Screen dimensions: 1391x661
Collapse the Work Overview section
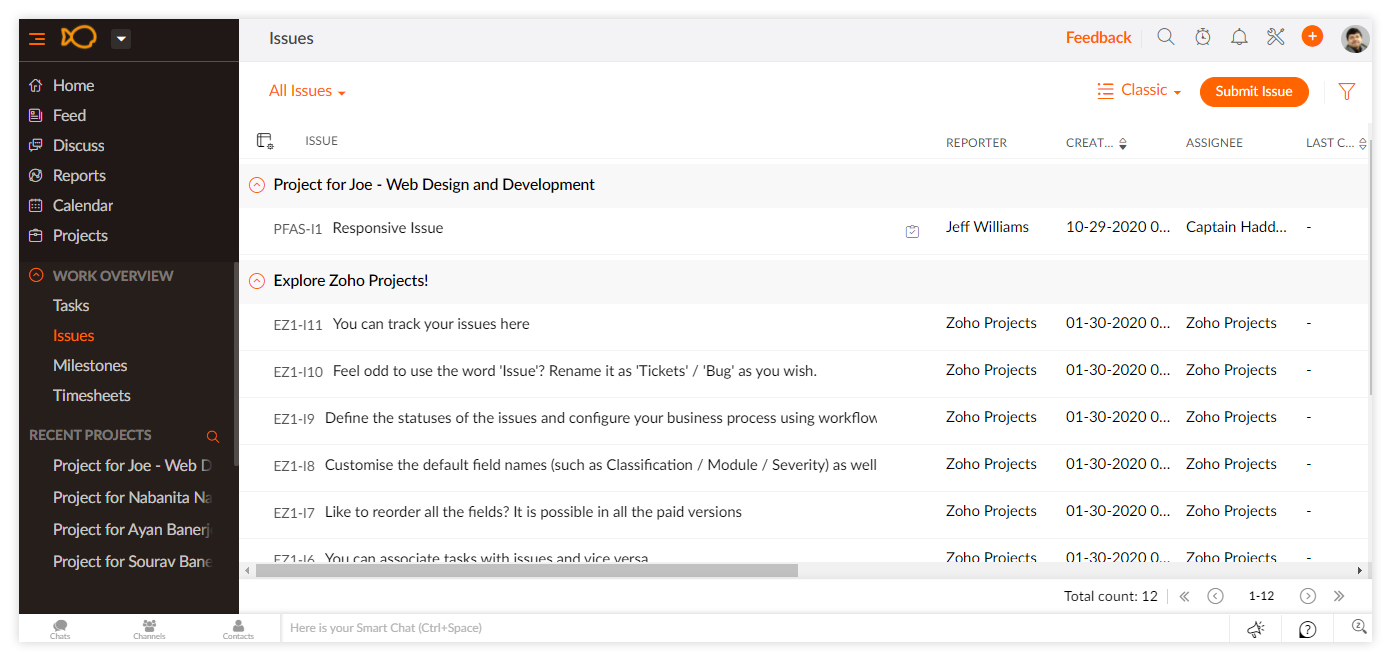(x=36, y=276)
